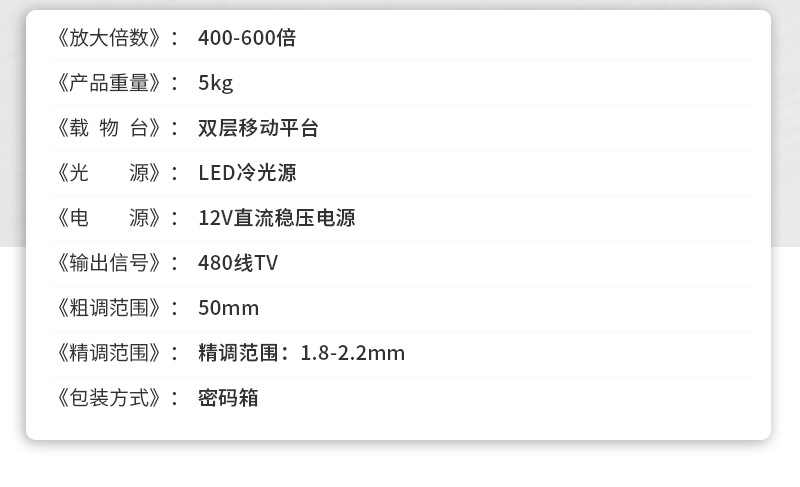The width and height of the screenshot is (800, 487).
Task: Click the 《放大倍数》 label
Action: tap(108, 38)
